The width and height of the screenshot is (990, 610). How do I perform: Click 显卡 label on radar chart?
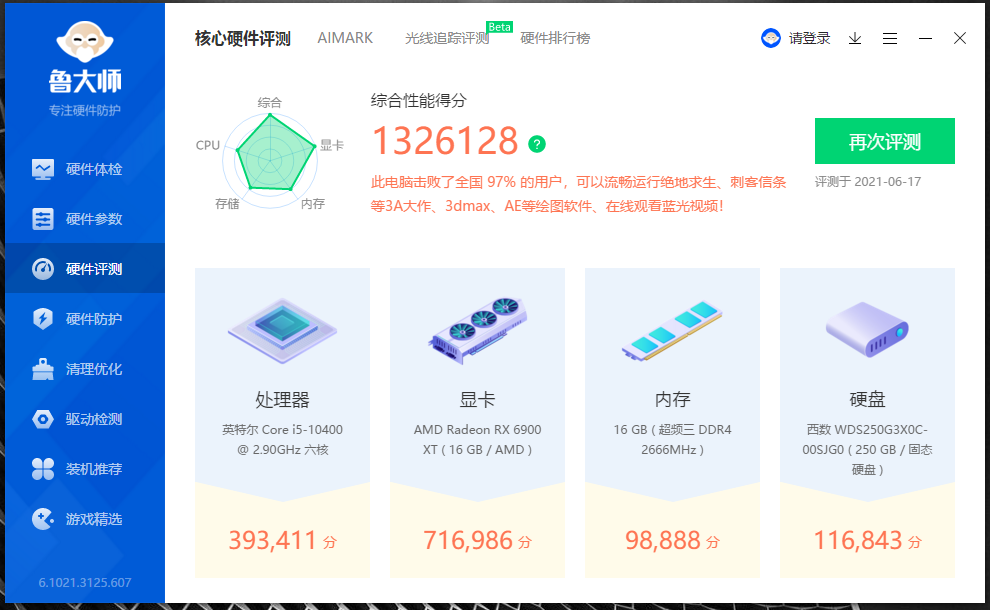coord(331,145)
